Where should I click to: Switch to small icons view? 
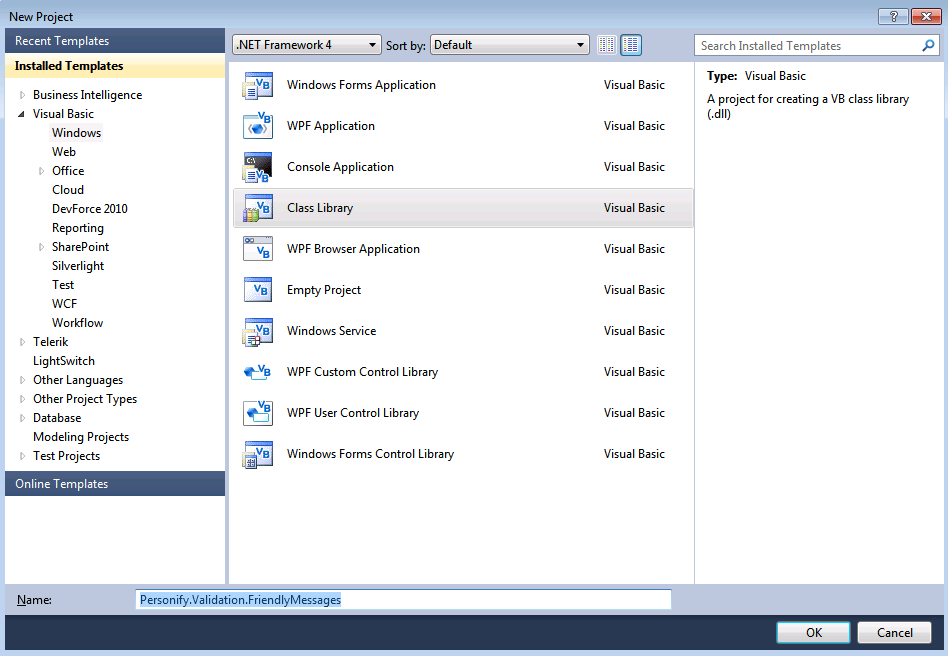click(606, 45)
